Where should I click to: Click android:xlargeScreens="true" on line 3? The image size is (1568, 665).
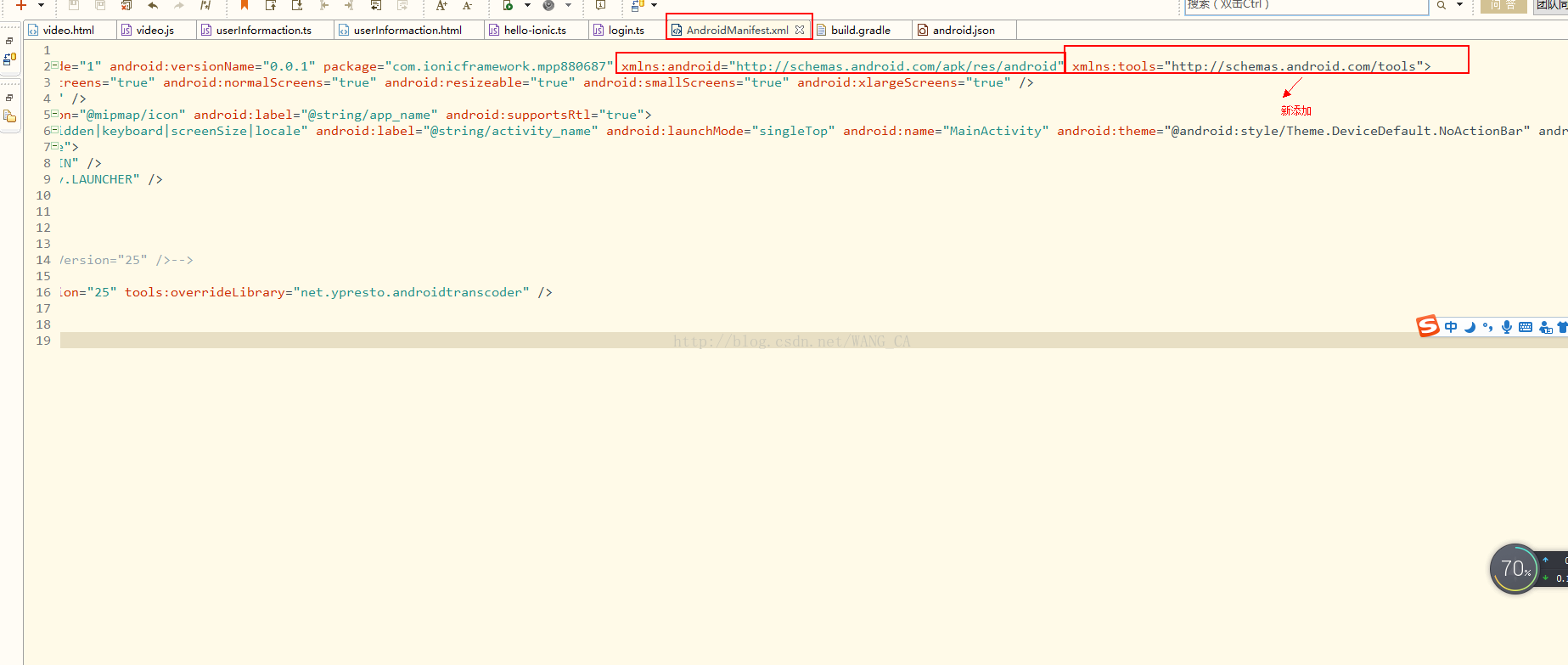pyautogui.click(x=904, y=82)
